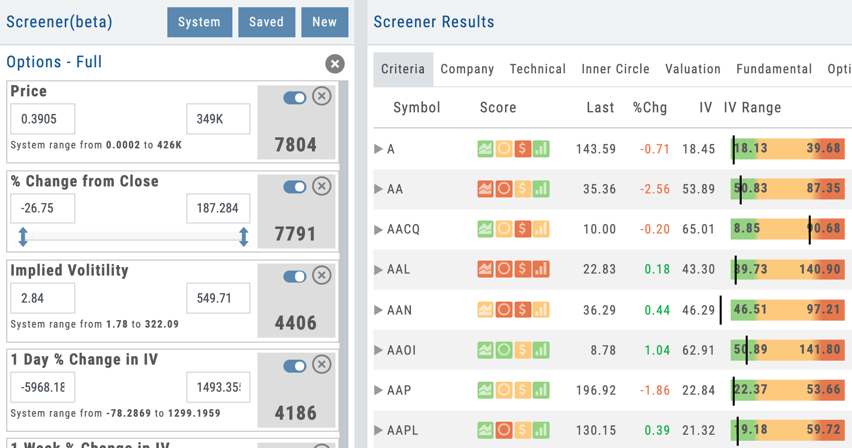Remove the Implied Volitility filter
Image resolution: width=852 pixels, height=448 pixels.
coord(322,275)
